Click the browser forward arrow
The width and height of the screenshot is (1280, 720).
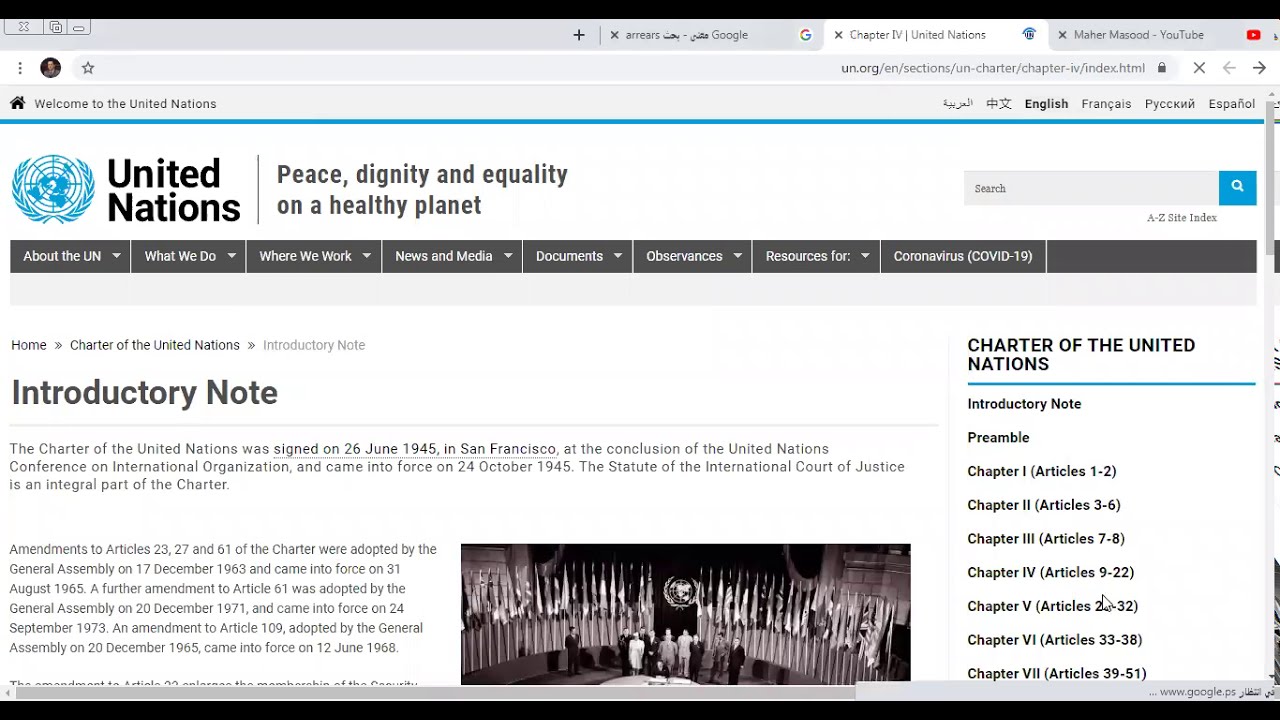point(1259,68)
